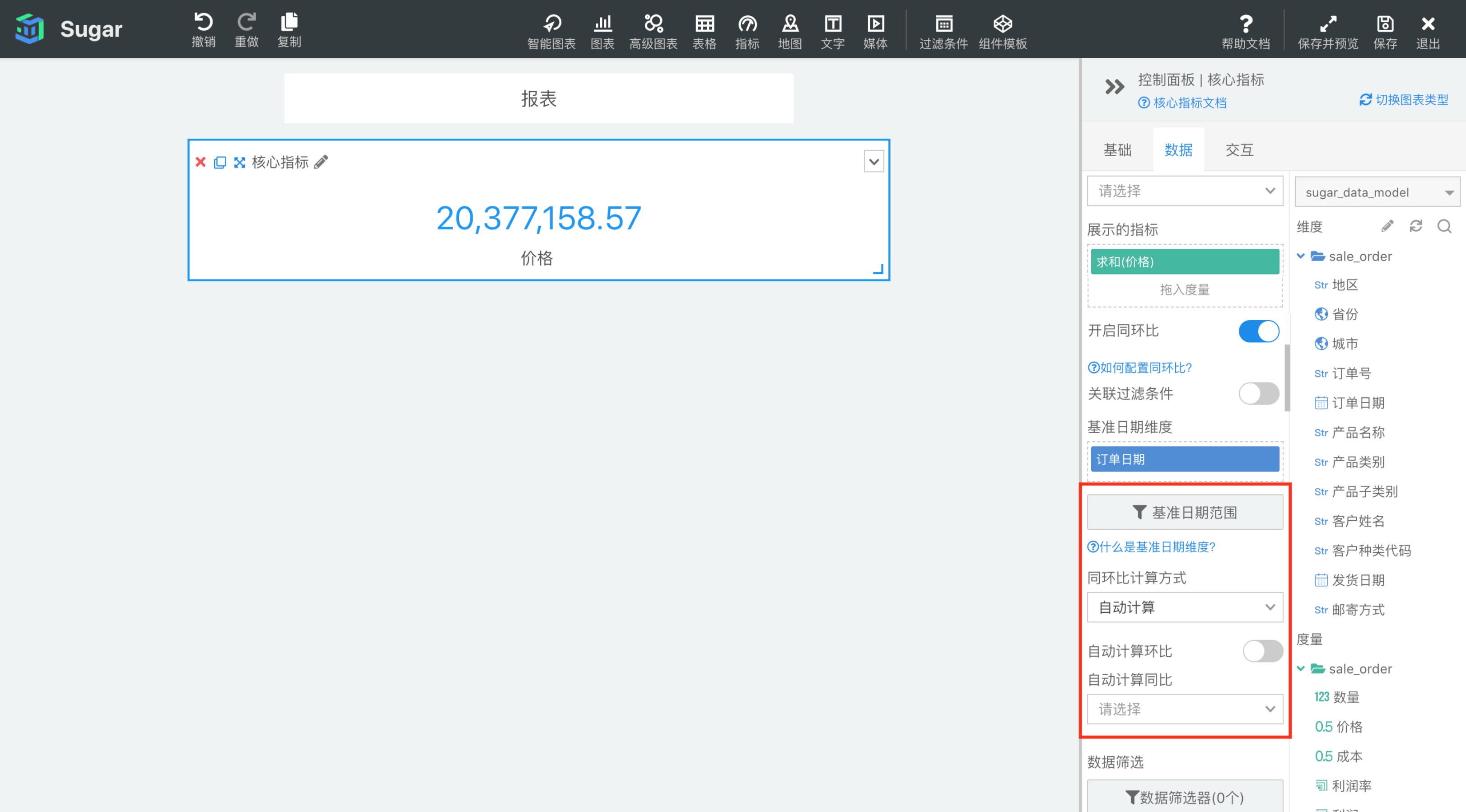
Task: Expand the 核心指标 widget to fullscreen
Action: (x=239, y=162)
